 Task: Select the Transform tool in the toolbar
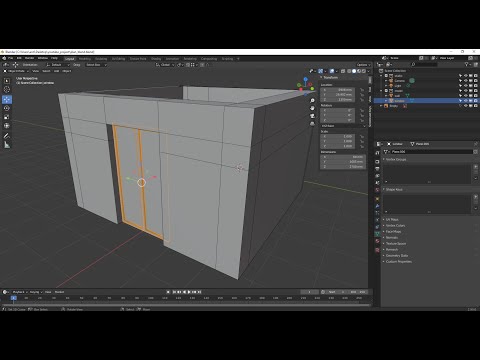7,126
